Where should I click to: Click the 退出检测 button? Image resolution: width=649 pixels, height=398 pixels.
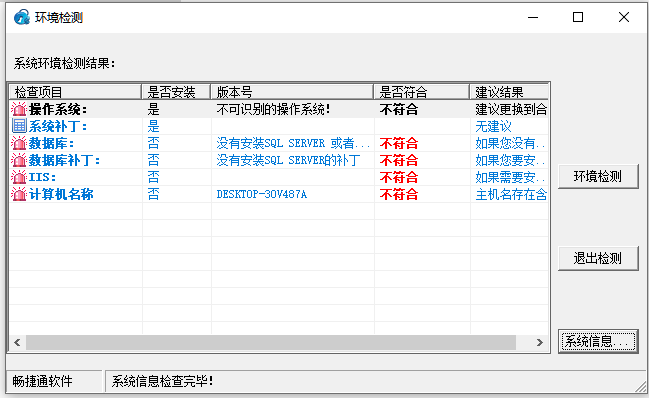tap(598, 259)
